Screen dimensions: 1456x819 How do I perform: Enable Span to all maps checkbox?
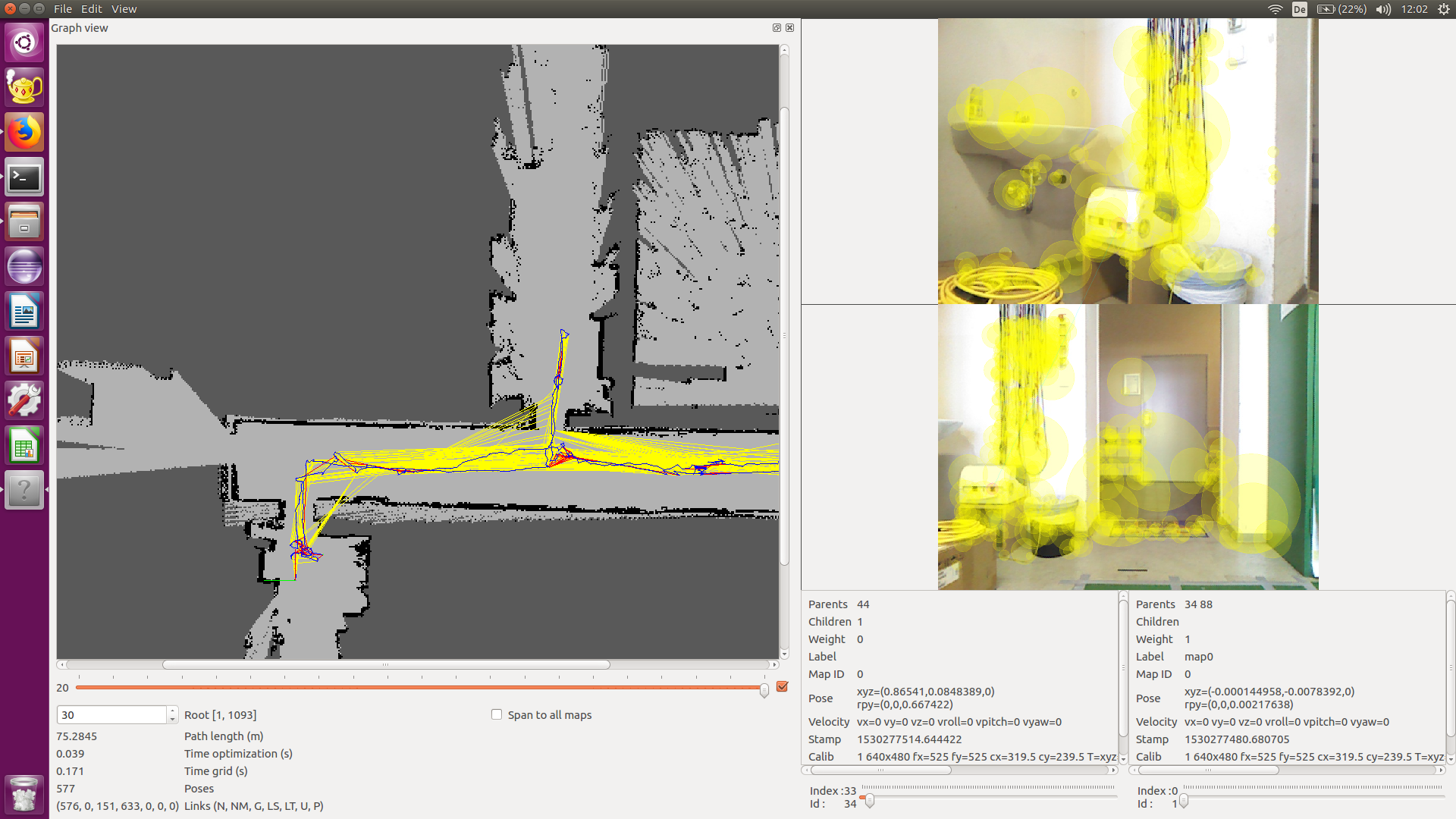[x=497, y=714]
